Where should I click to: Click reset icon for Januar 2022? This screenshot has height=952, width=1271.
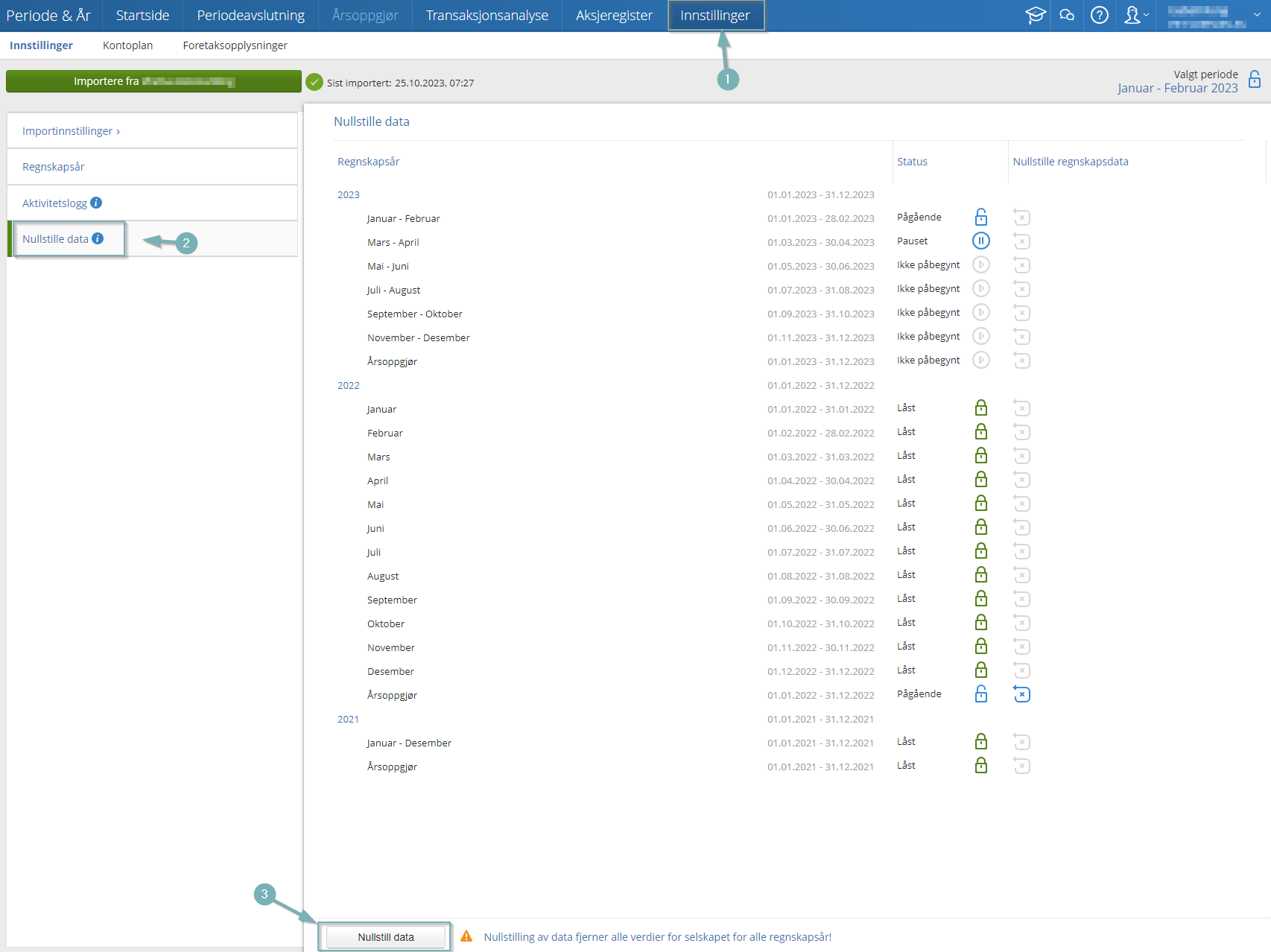[1021, 408]
